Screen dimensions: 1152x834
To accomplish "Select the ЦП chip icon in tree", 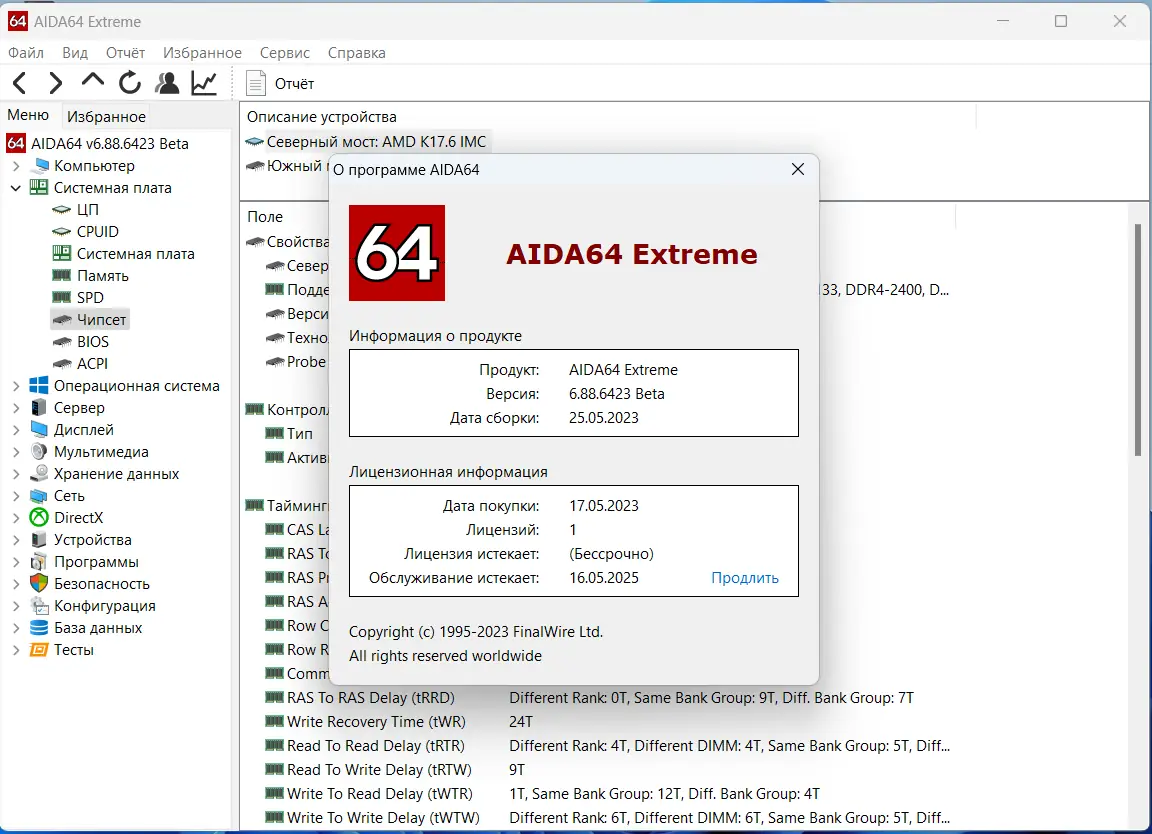I will point(62,209).
